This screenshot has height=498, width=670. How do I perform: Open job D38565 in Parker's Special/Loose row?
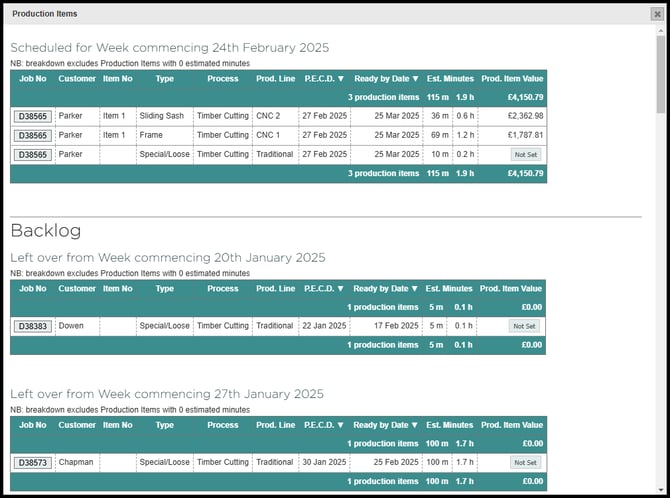point(33,154)
